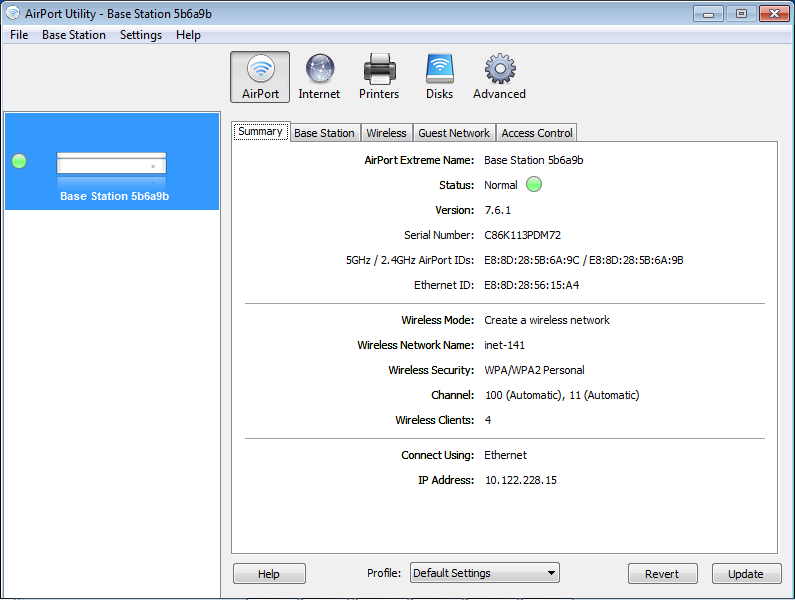Open the Base Station menu
The height and width of the screenshot is (600, 795).
(x=73, y=35)
